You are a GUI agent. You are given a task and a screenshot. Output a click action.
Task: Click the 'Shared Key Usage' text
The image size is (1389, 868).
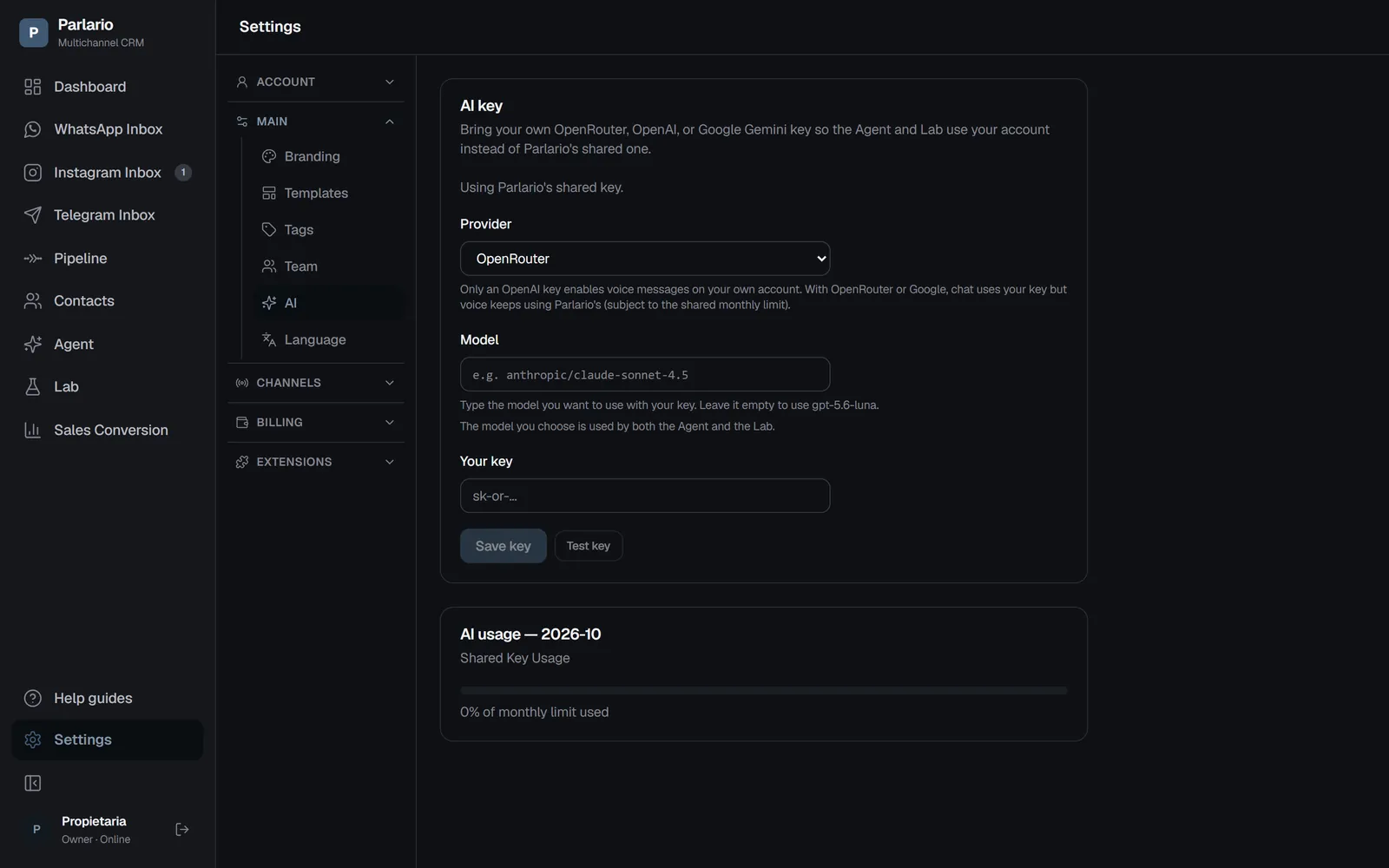(515, 659)
